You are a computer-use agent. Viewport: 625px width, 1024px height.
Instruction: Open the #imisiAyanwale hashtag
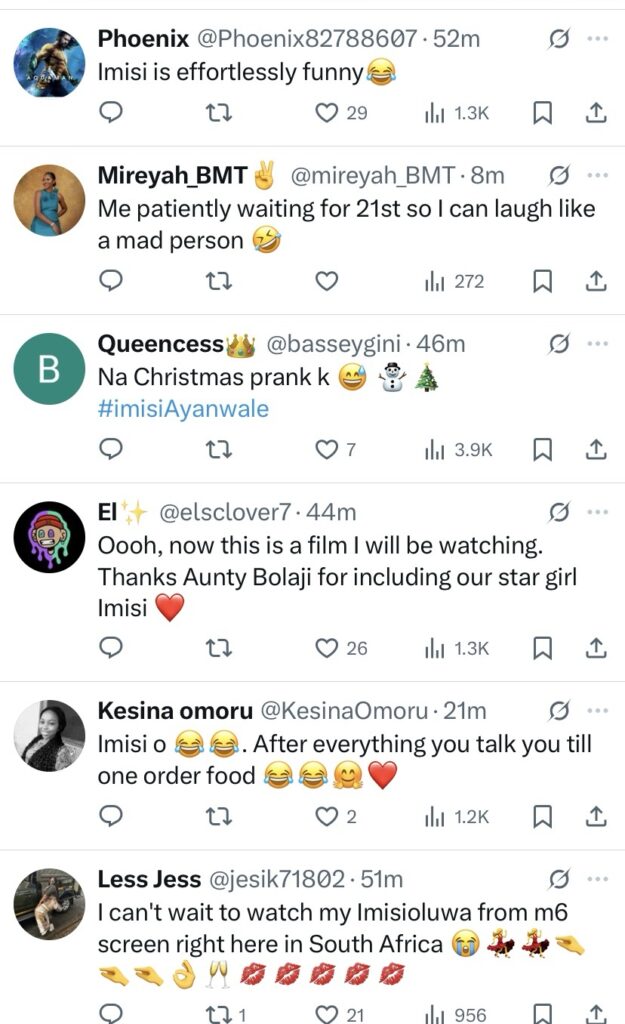pos(183,409)
